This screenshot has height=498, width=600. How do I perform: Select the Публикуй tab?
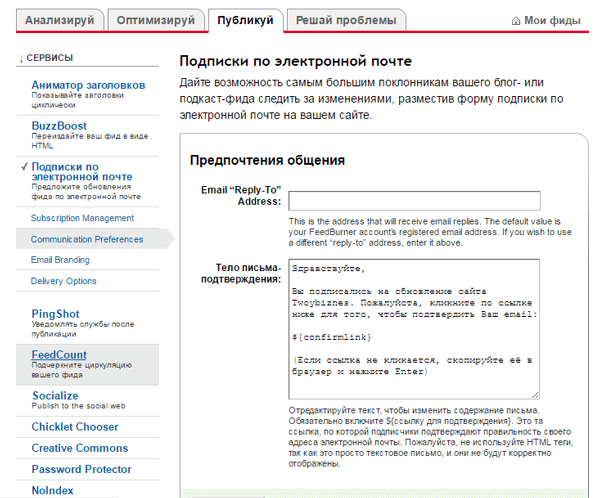[245, 20]
